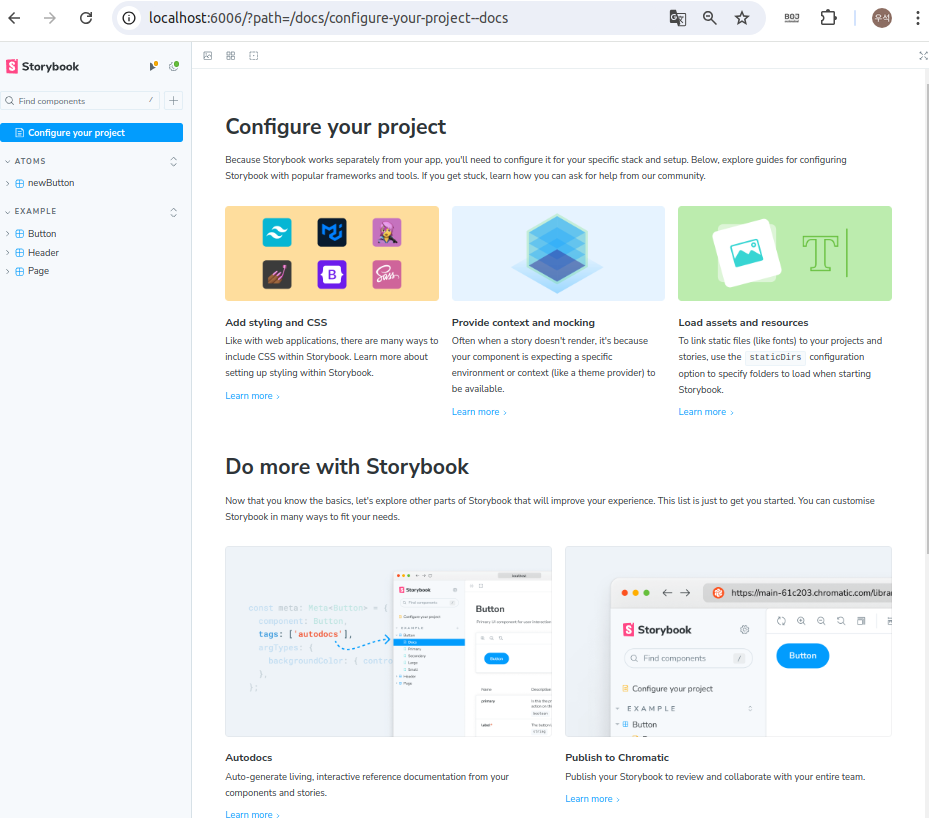Bookmark this page with the star
Viewport: 929px width, 818px height.
pos(742,18)
